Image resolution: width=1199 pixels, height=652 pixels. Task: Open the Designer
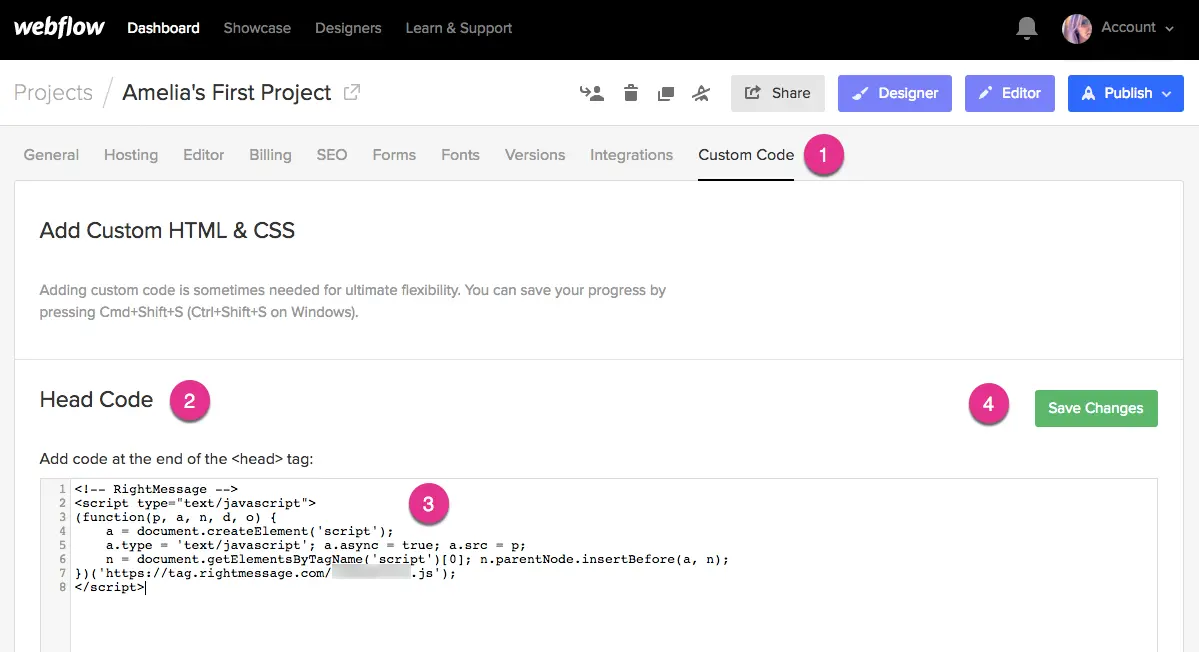pyautogui.click(x=894, y=93)
